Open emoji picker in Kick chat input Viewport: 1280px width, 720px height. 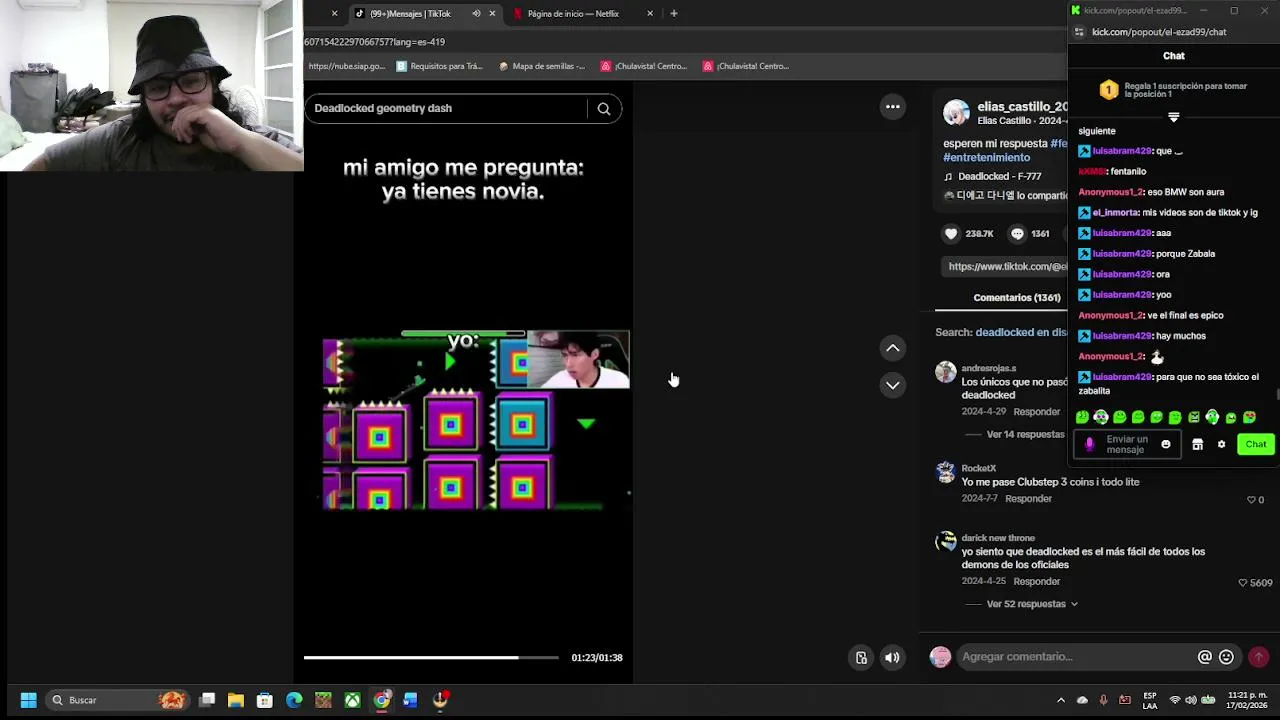(1165, 445)
